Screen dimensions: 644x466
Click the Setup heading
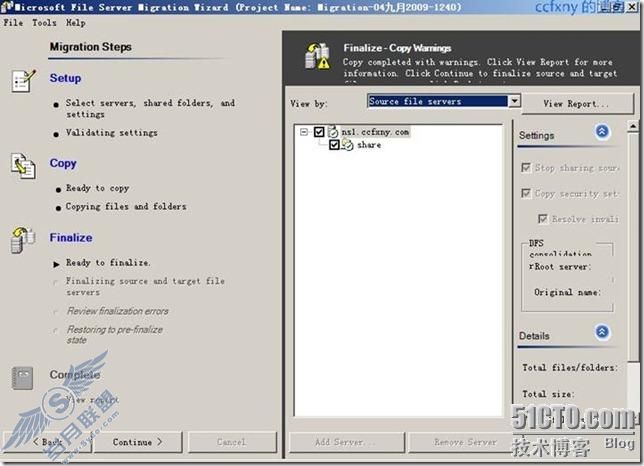65,78
